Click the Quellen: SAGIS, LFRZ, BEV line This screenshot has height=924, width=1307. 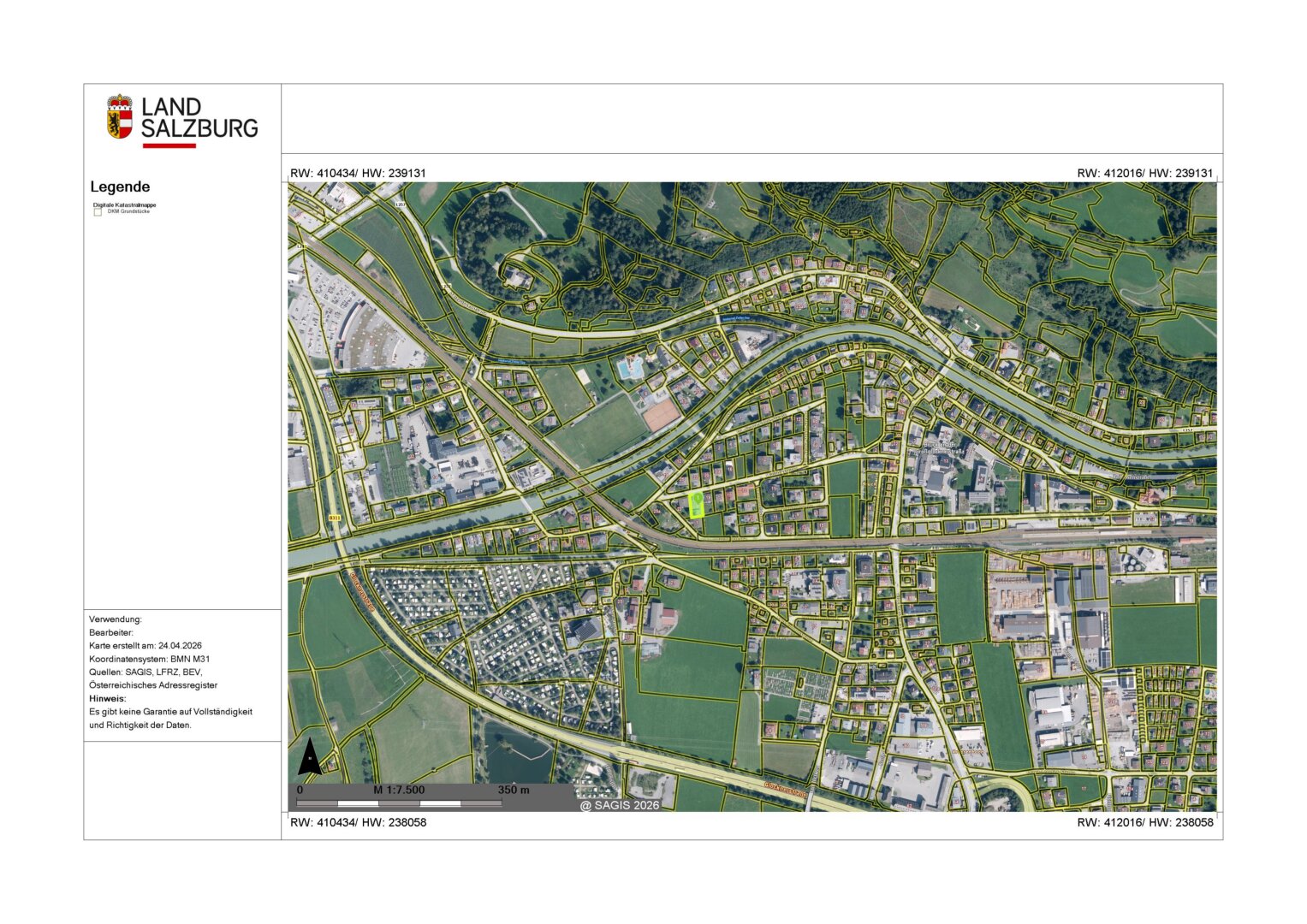click(146, 672)
